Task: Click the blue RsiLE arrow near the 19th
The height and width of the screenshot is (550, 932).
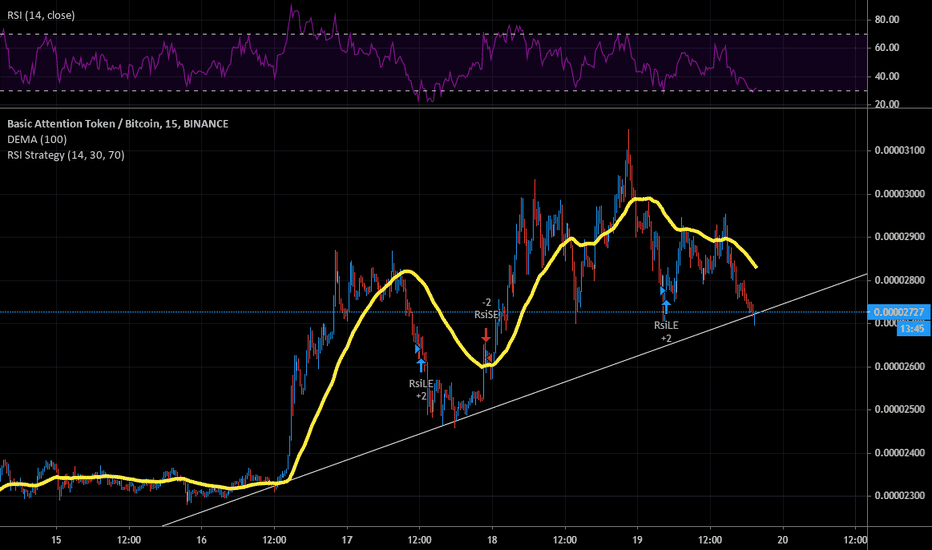Action: coord(666,307)
